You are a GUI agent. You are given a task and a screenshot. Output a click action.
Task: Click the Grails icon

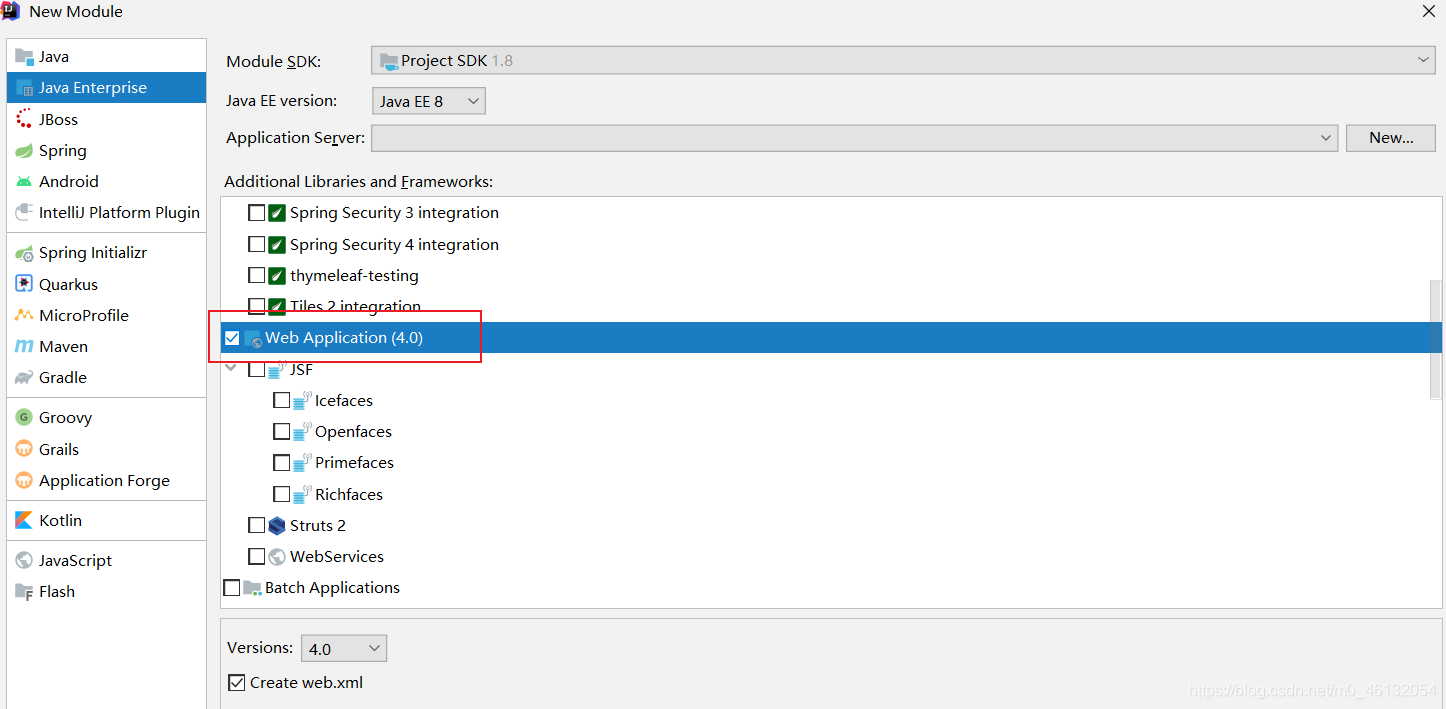pos(24,449)
